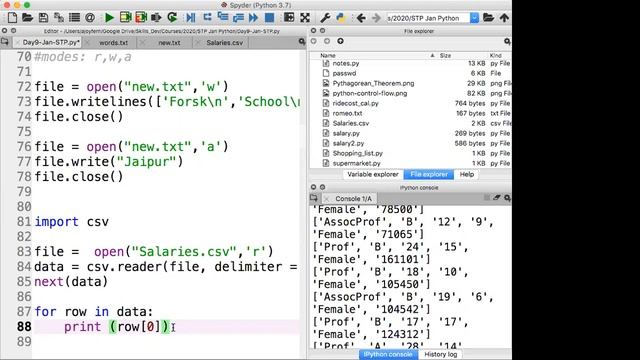Image resolution: width=640 pixels, height=360 pixels.
Task: Open the PYTHONPATH manager python icon
Action: (x=340, y=18)
